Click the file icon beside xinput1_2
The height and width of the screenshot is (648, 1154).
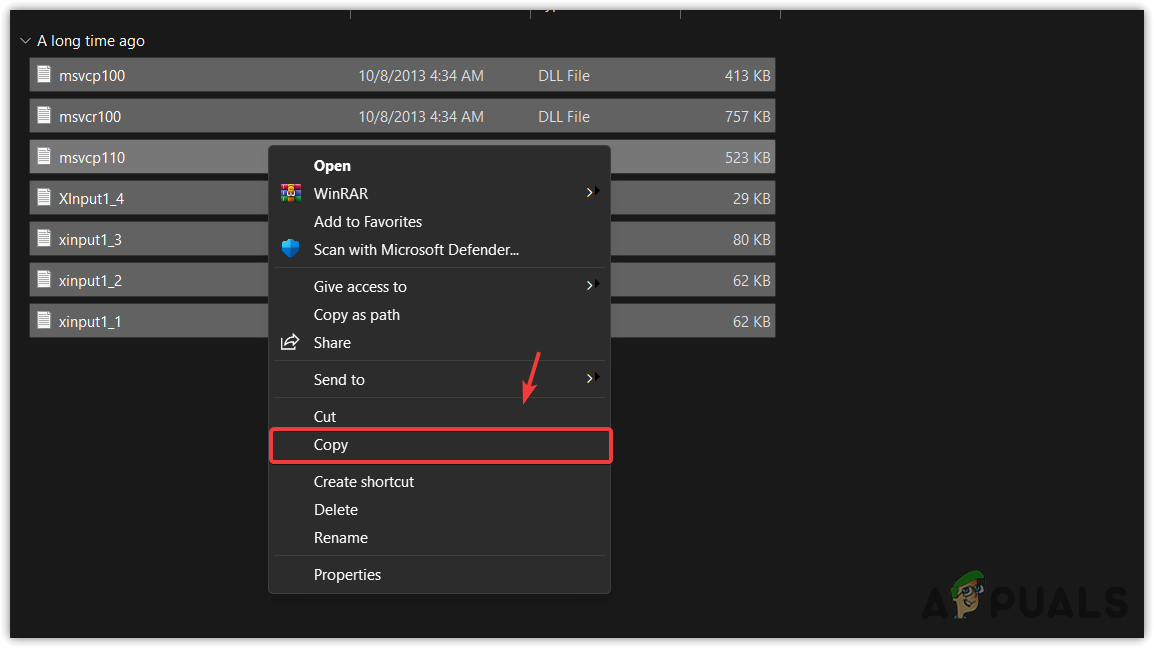tap(43, 280)
